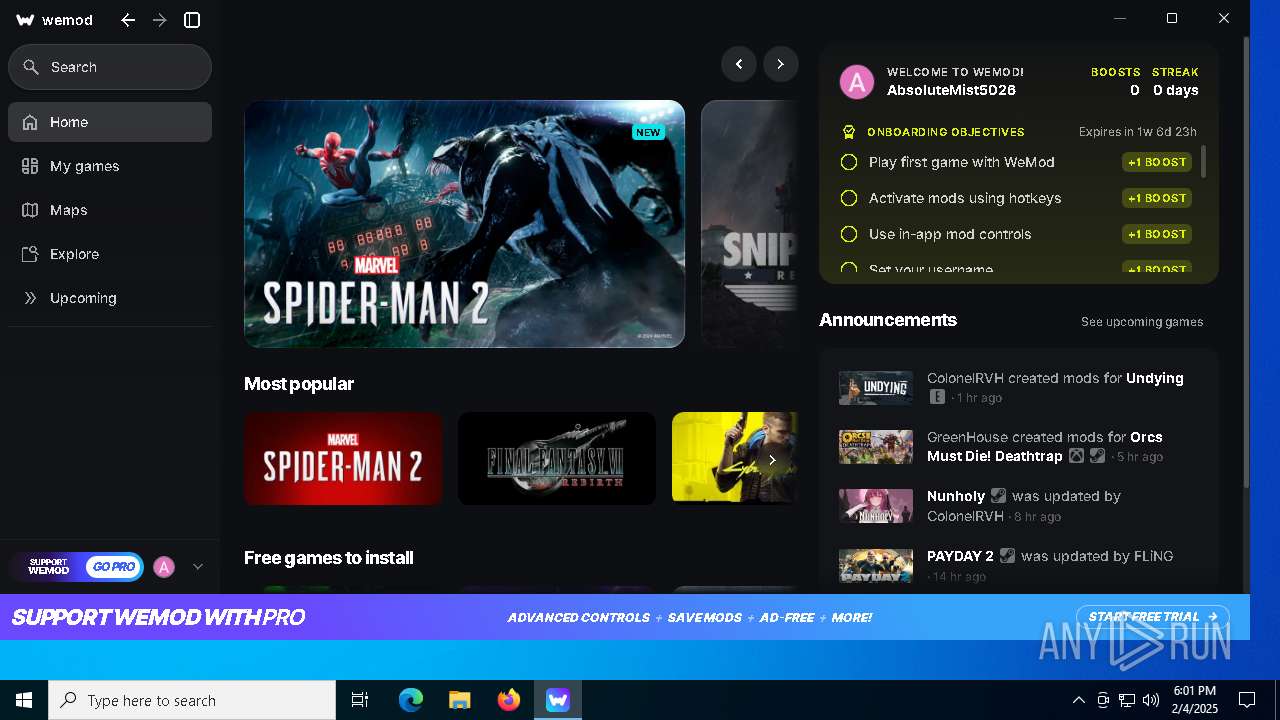
Task: Open the Sniper featured card
Action: coord(749,224)
